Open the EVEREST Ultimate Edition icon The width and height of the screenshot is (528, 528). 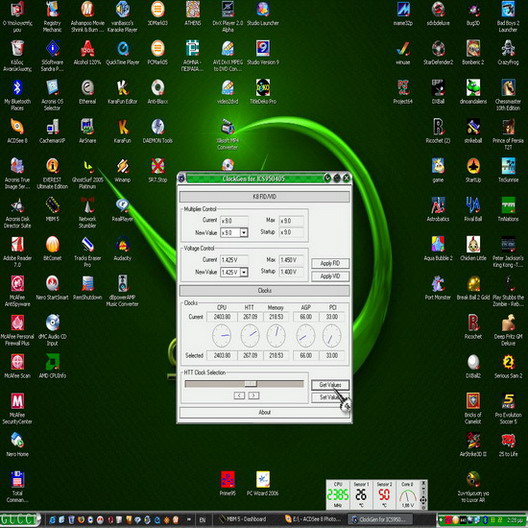click(x=53, y=173)
